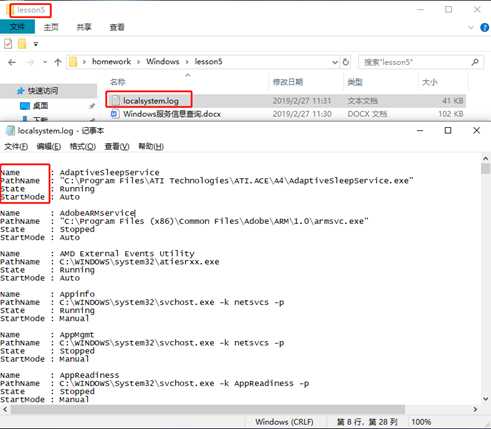Click the AdaptiveSleepService name text
This screenshot has width=491, height=429.
[109, 173]
